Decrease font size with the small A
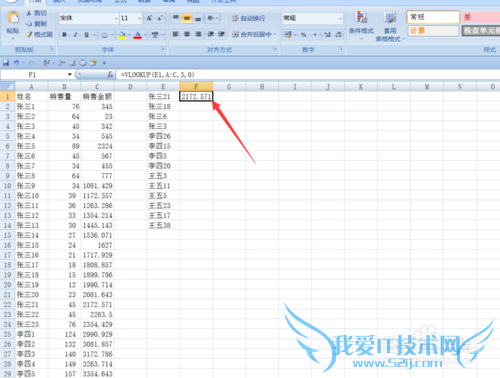This screenshot has width=500, height=378. click(x=160, y=18)
